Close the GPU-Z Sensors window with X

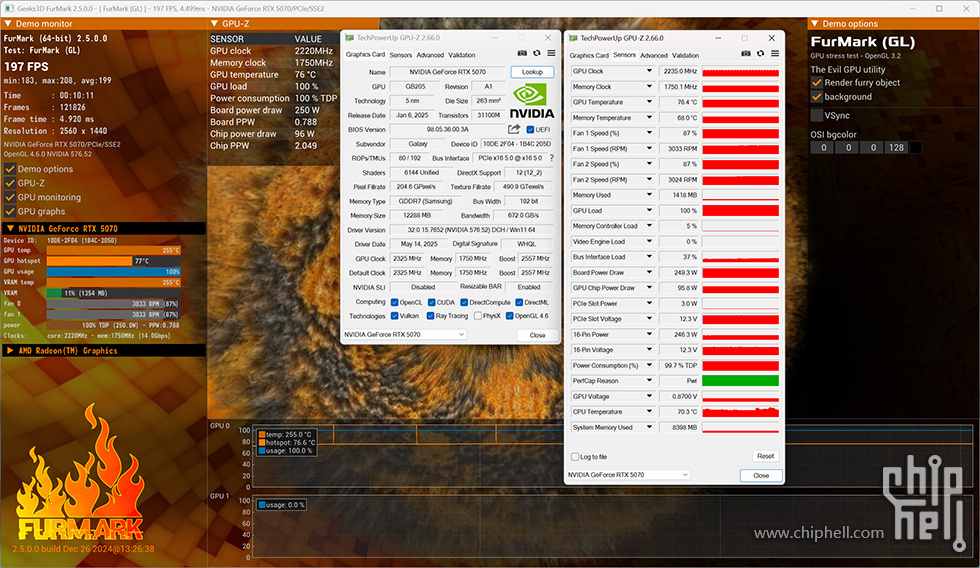click(x=771, y=38)
